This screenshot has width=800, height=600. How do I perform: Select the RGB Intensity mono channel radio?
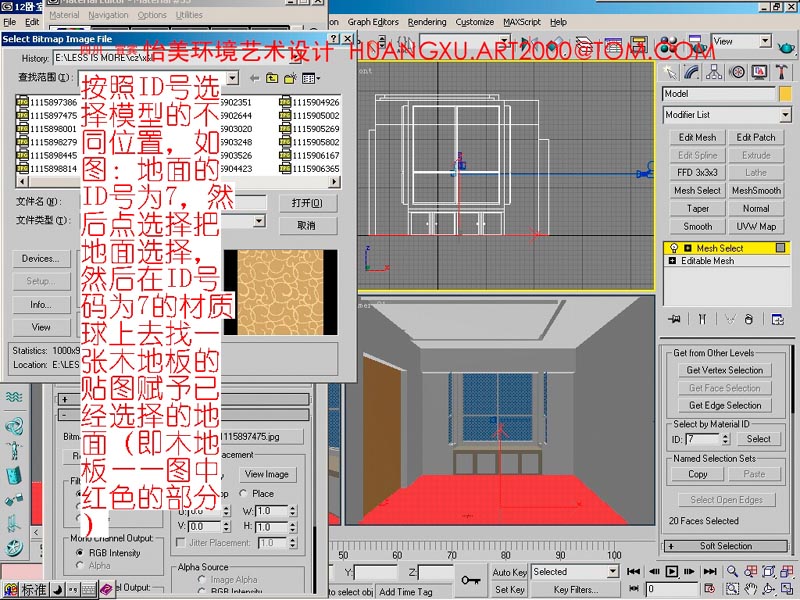click(80, 553)
